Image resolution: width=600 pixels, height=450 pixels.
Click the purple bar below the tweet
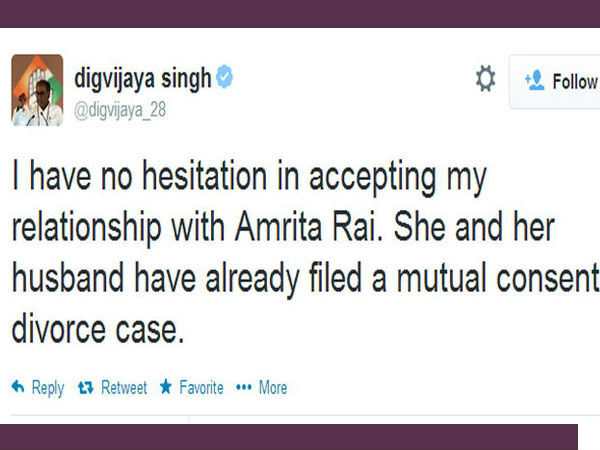click(288, 436)
